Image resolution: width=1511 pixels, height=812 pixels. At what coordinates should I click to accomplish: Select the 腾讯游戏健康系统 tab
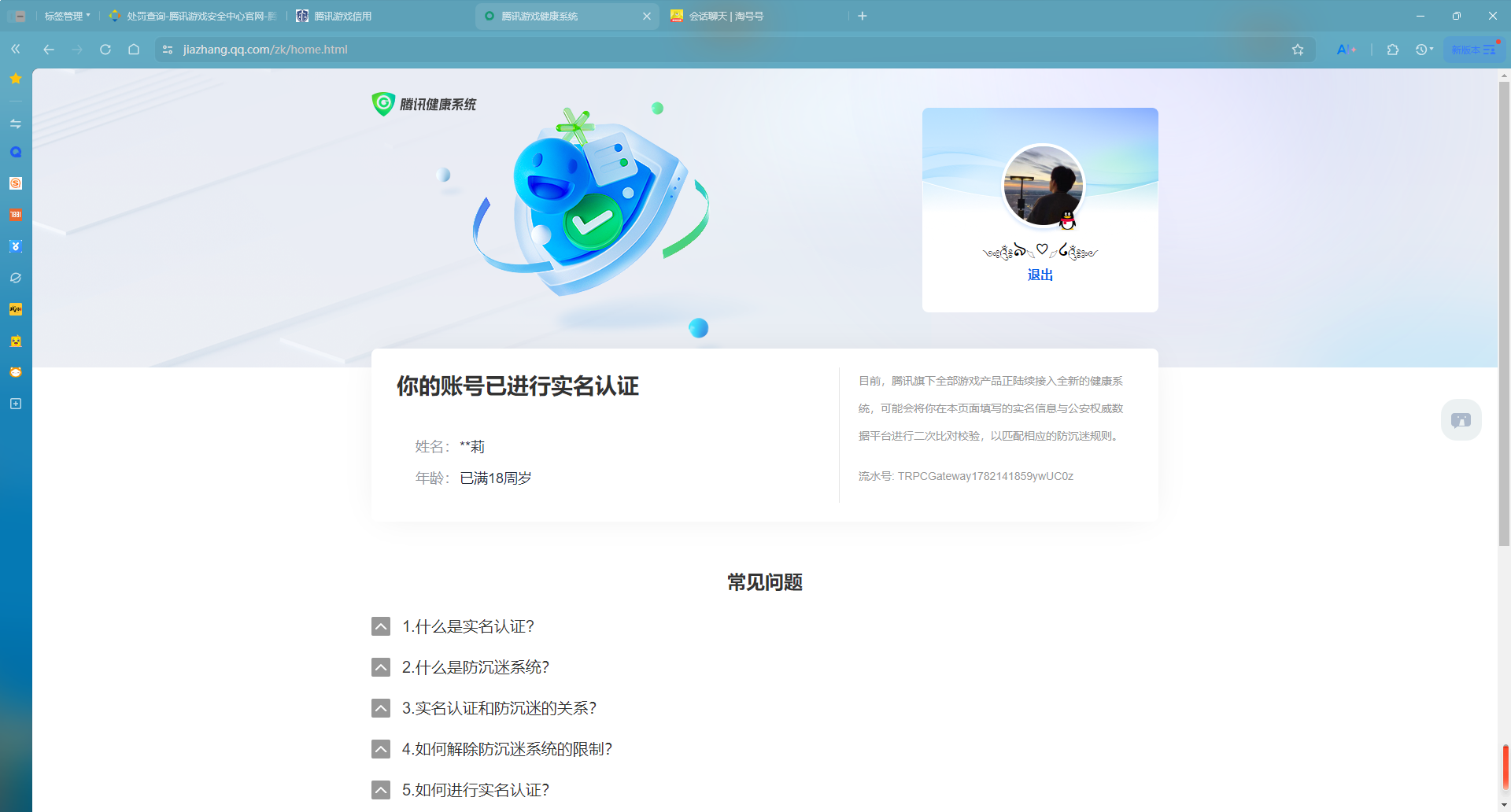tap(540, 16)
